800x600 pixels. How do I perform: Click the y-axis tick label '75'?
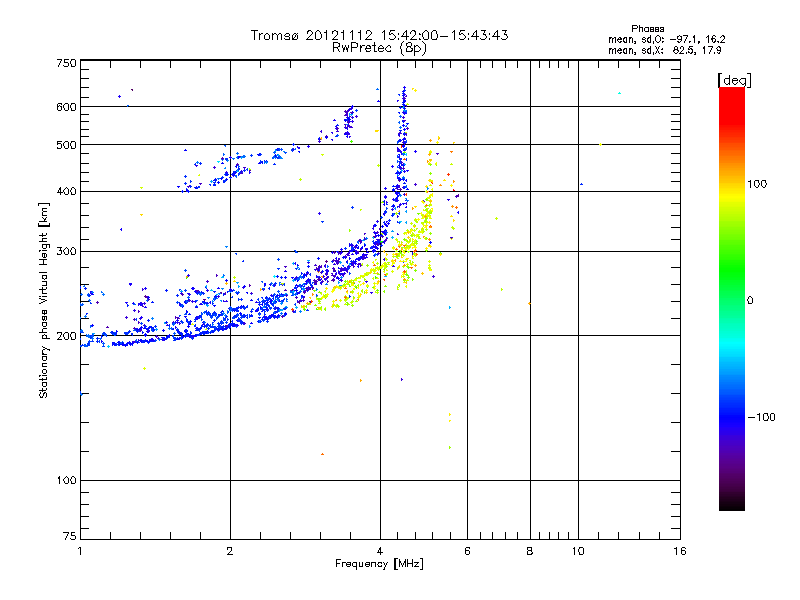(70, 536)
